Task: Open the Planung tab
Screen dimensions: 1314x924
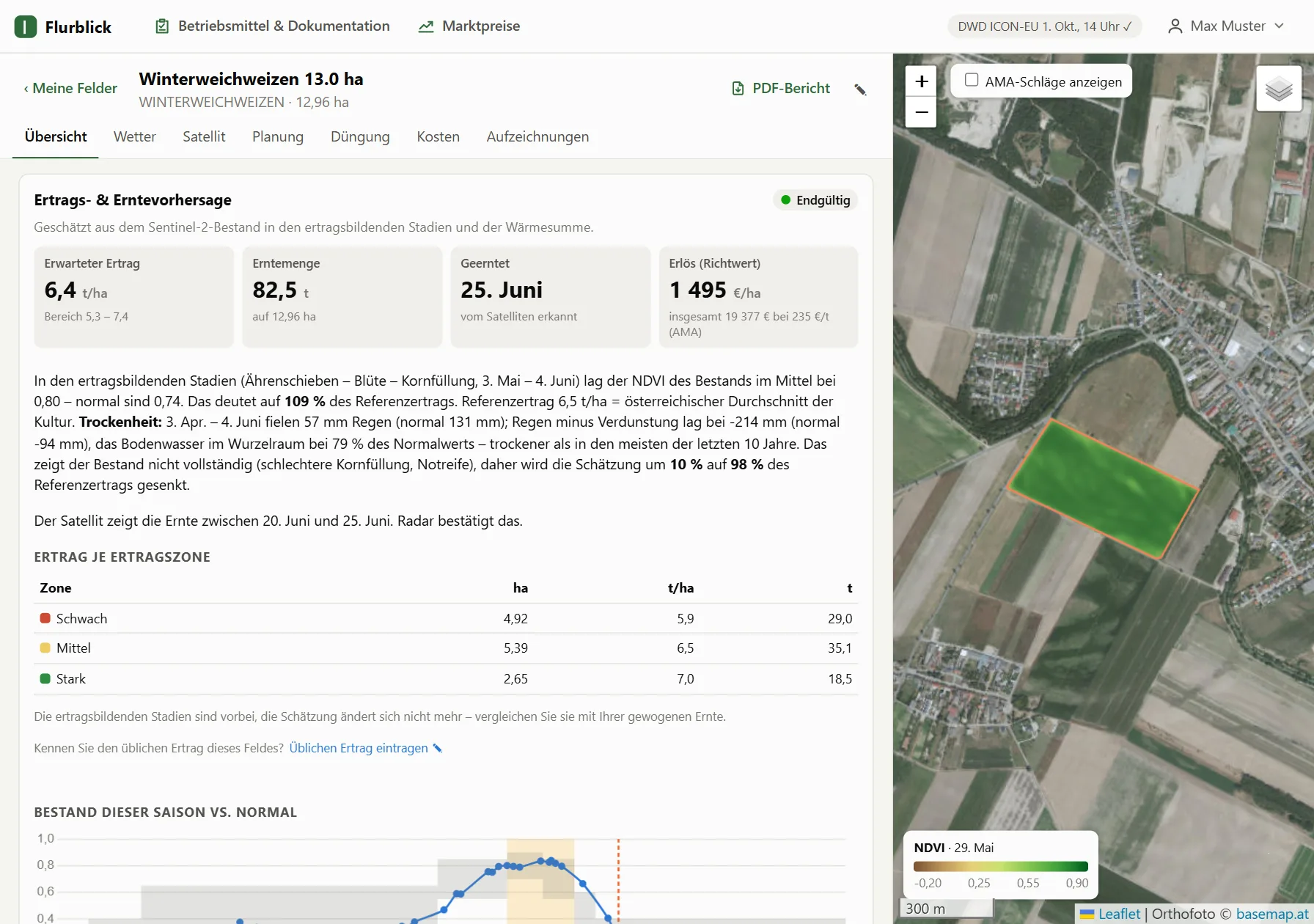Action: (x=278, y=137)
